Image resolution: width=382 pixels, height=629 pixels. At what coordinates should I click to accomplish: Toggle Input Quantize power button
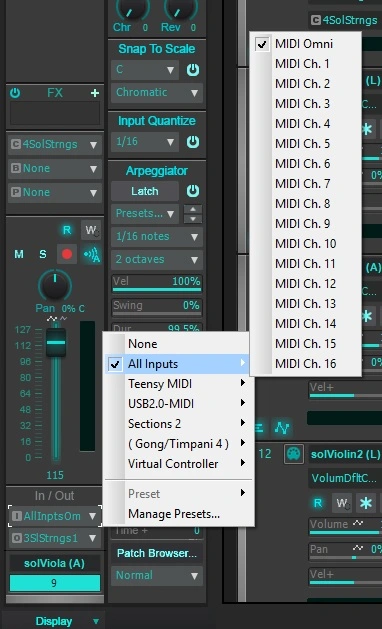point(193,142)
